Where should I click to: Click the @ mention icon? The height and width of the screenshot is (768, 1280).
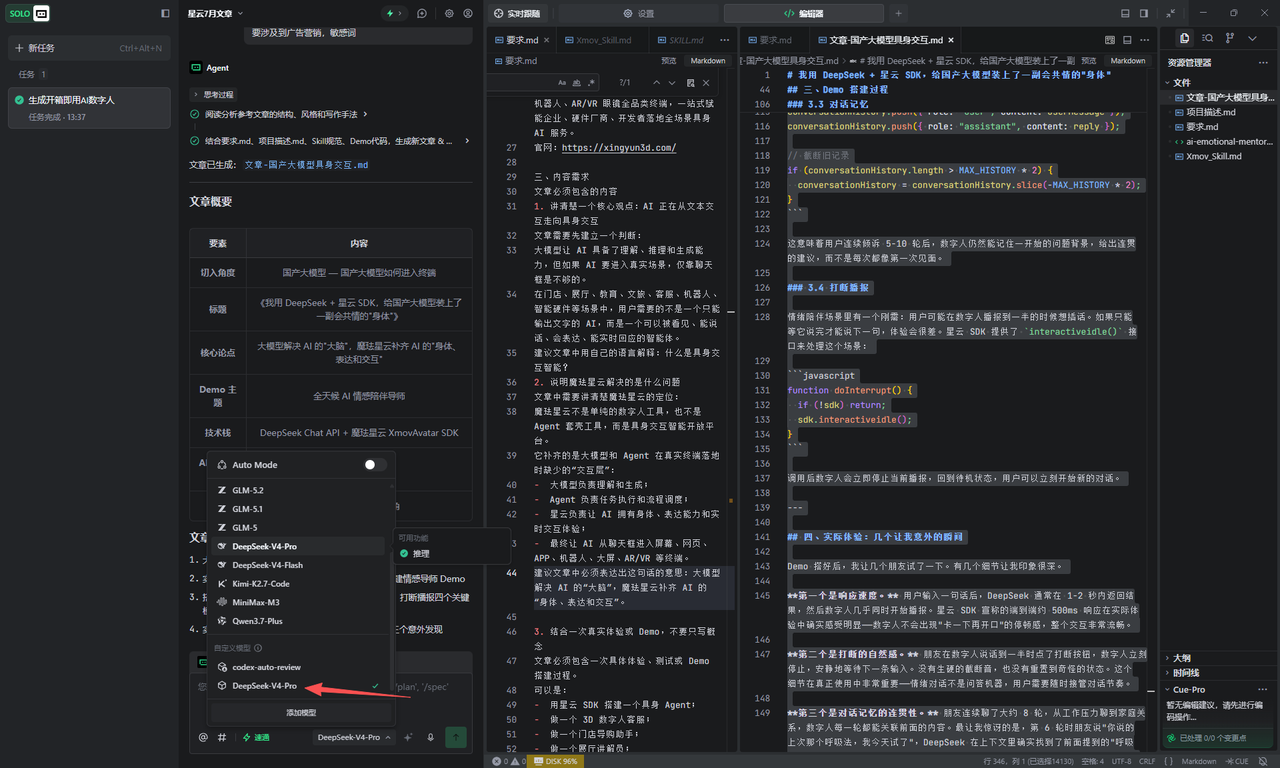coord(203,737)
